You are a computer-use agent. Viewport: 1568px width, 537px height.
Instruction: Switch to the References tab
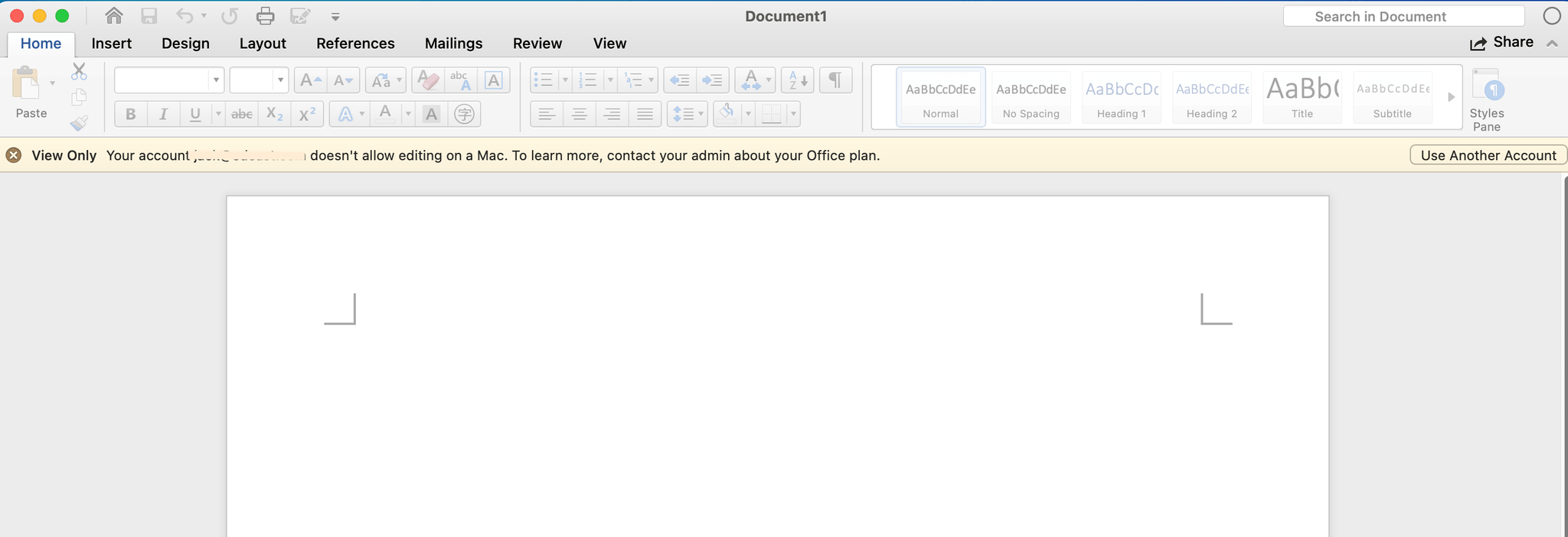point(355,44)
